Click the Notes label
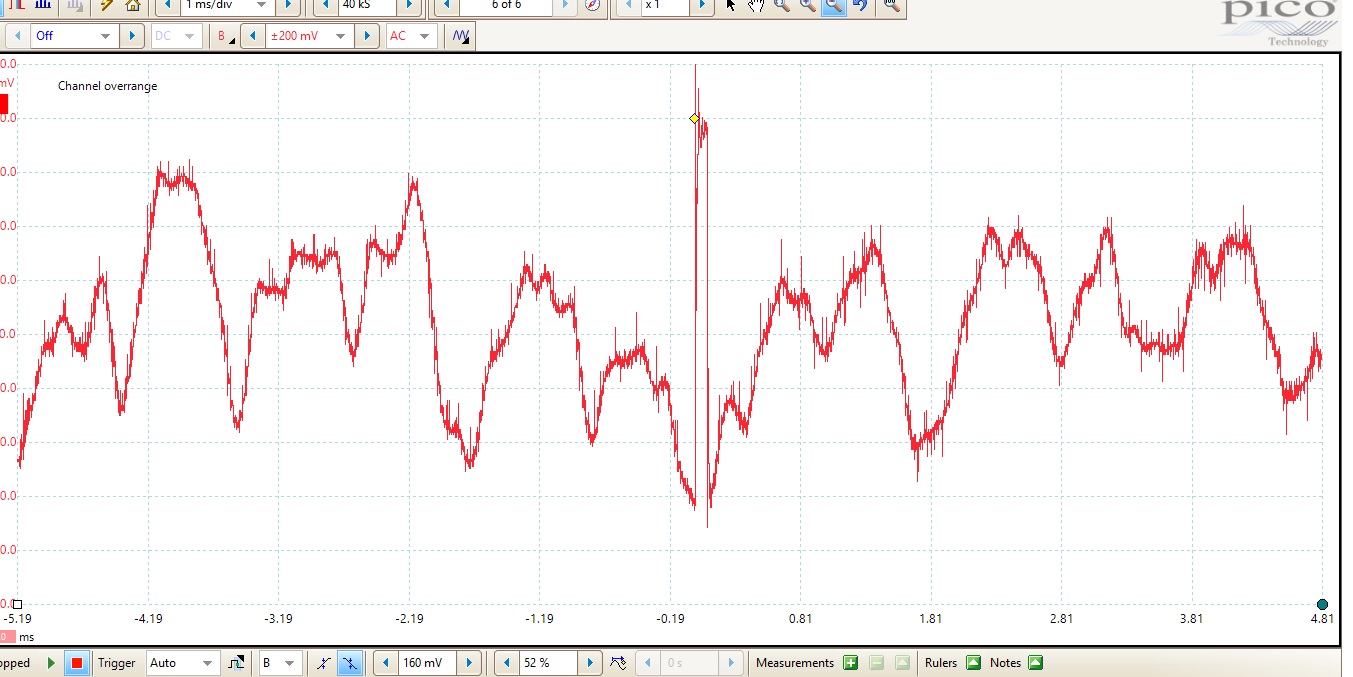The width and height of the screenshot is (1353, 677). (x=1005, y=663)
